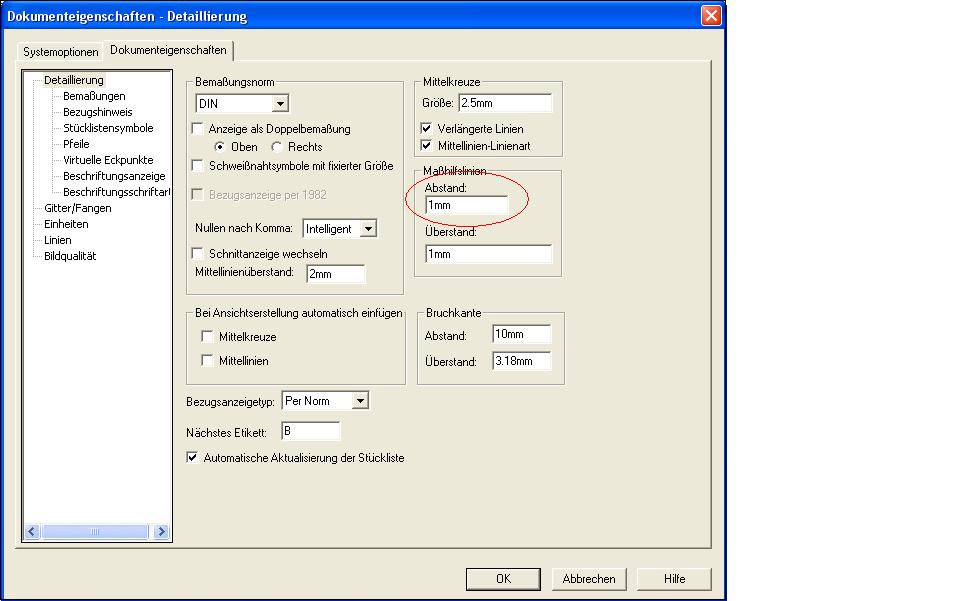The height and width of the screenshot is (601, 960).
Task: Click the tree horizontal scrollbar thumb
Action: pos(95,531)
